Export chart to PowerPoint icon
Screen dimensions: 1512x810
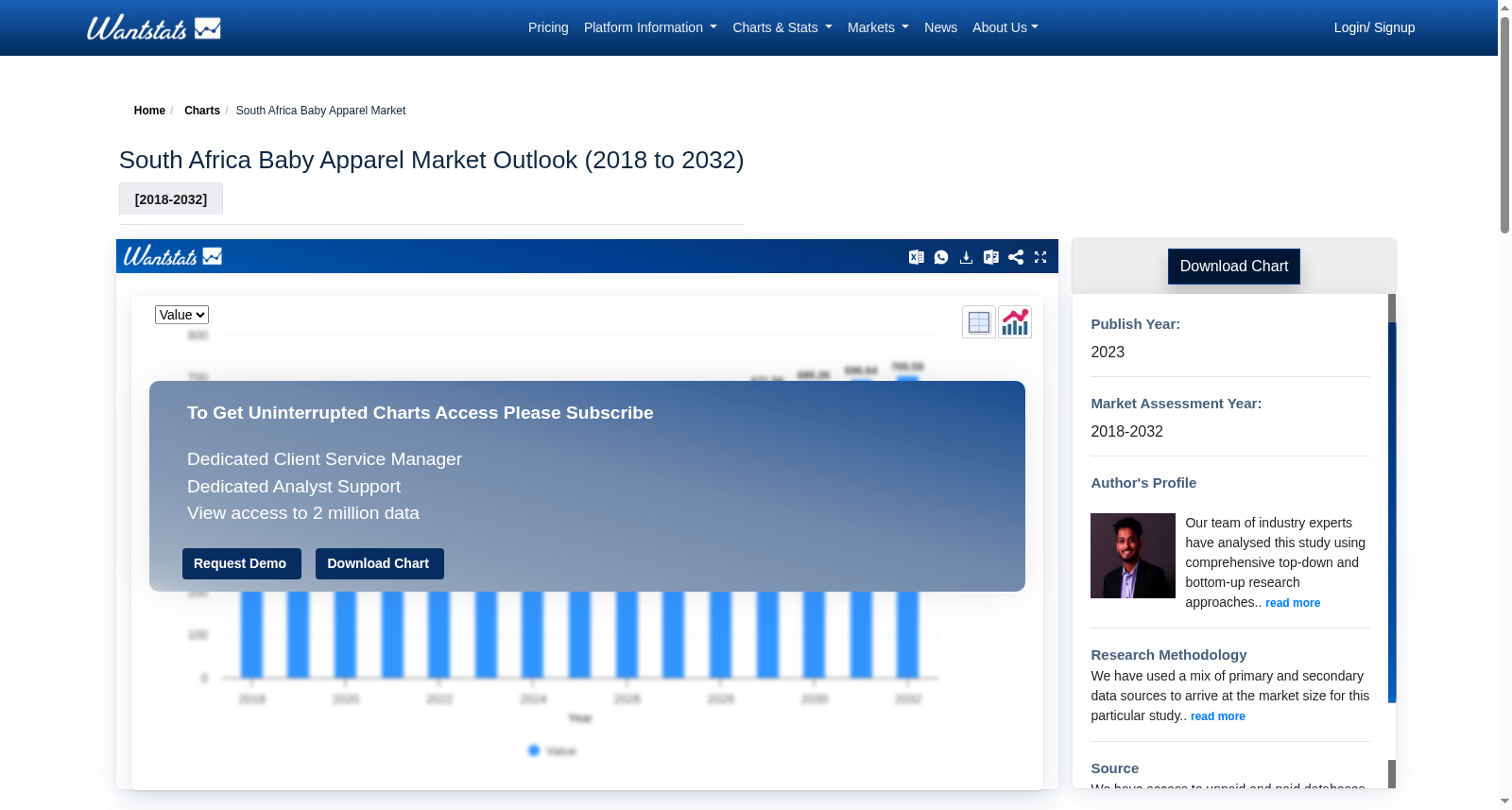click(x=991, y=257)
